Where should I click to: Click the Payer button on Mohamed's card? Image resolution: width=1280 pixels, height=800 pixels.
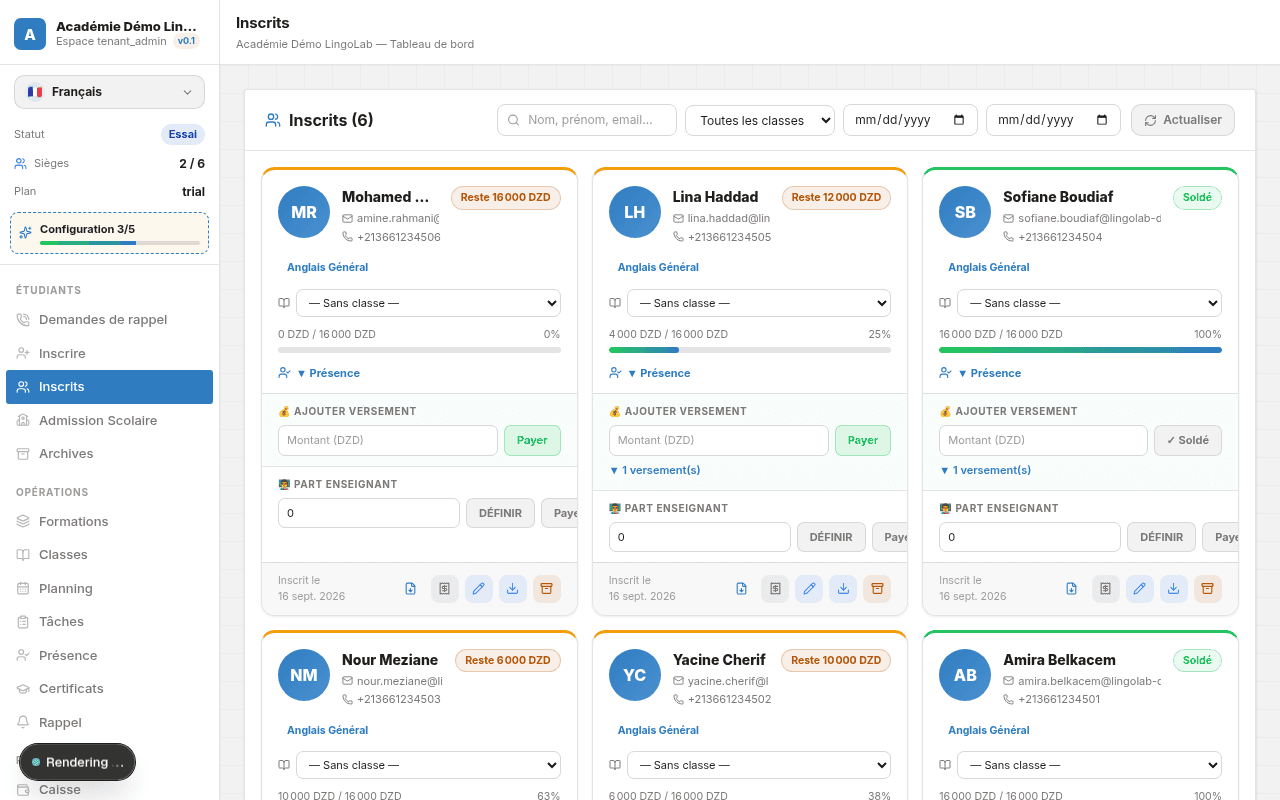[532, 441]
